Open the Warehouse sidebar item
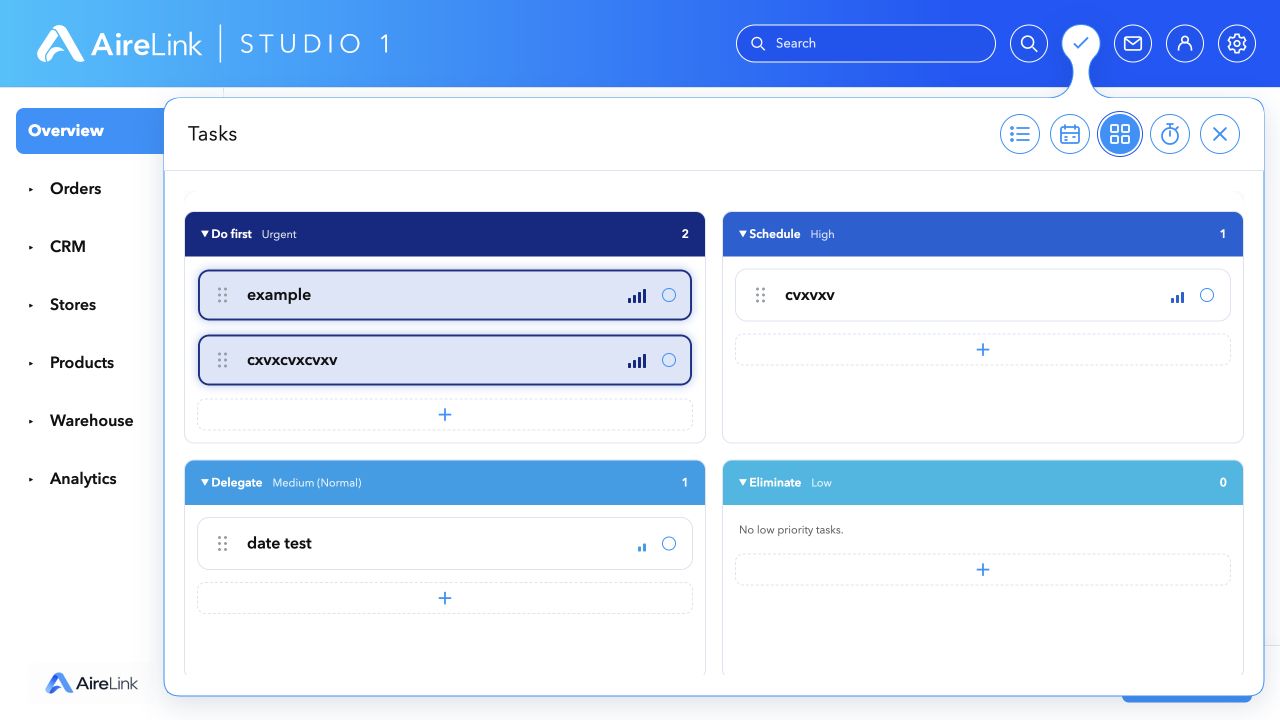Screen dimensions: 1280x720 (x=91, y=421)
